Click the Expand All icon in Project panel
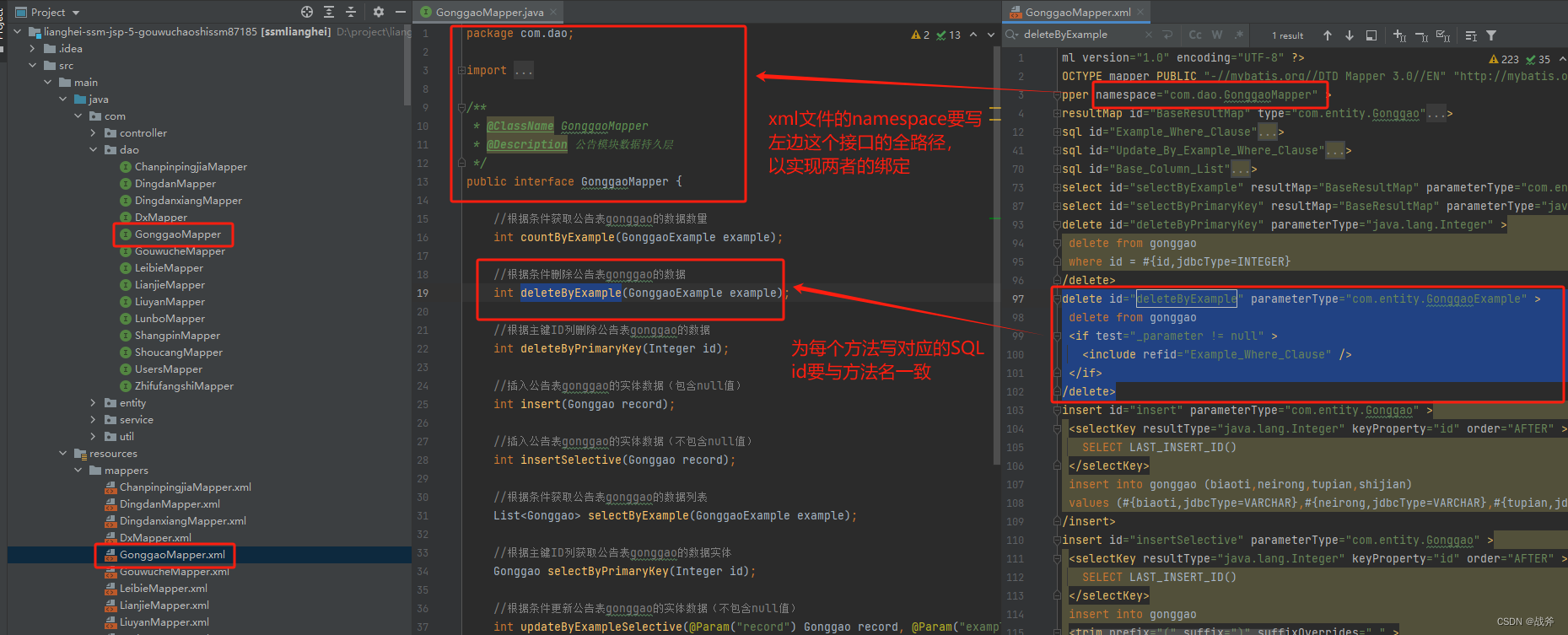Image resolution: width=1568 pixels, height=635 pixels. click(329, 12)
